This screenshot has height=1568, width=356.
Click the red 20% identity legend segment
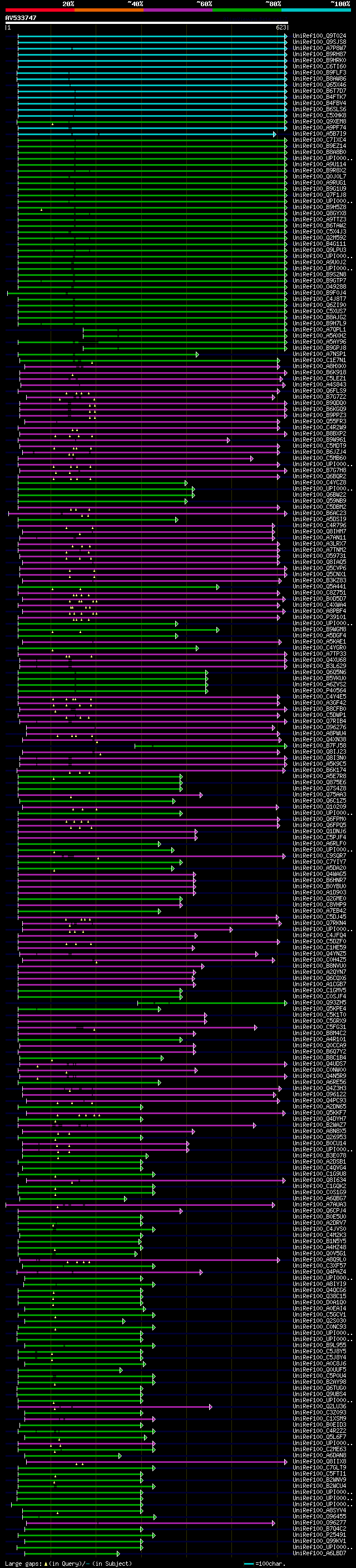click(39, 11)
